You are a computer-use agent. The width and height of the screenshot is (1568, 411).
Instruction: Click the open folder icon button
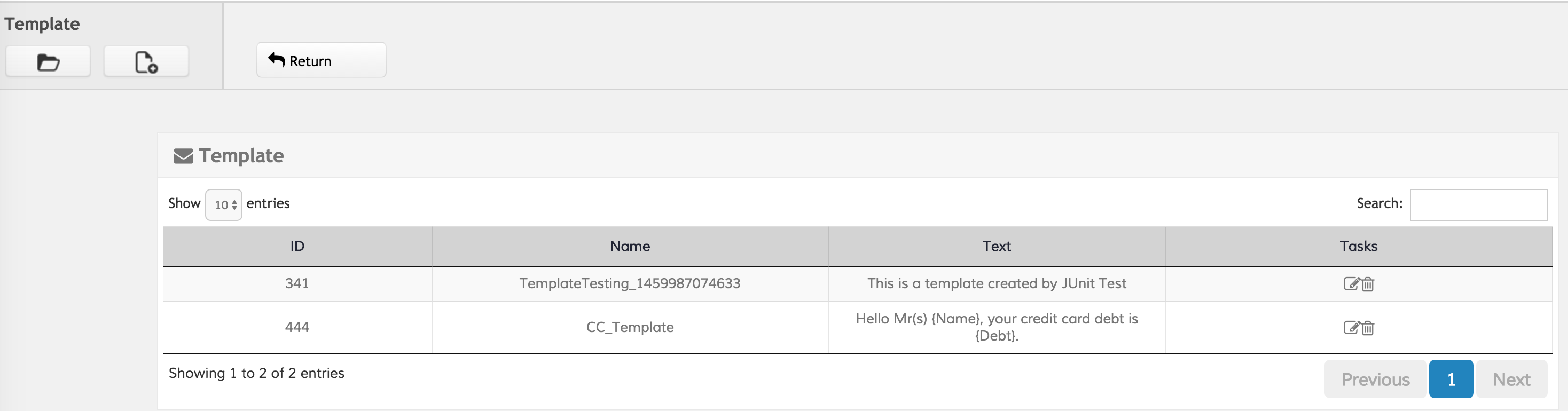pyautogui.click(x=48, y=62)
